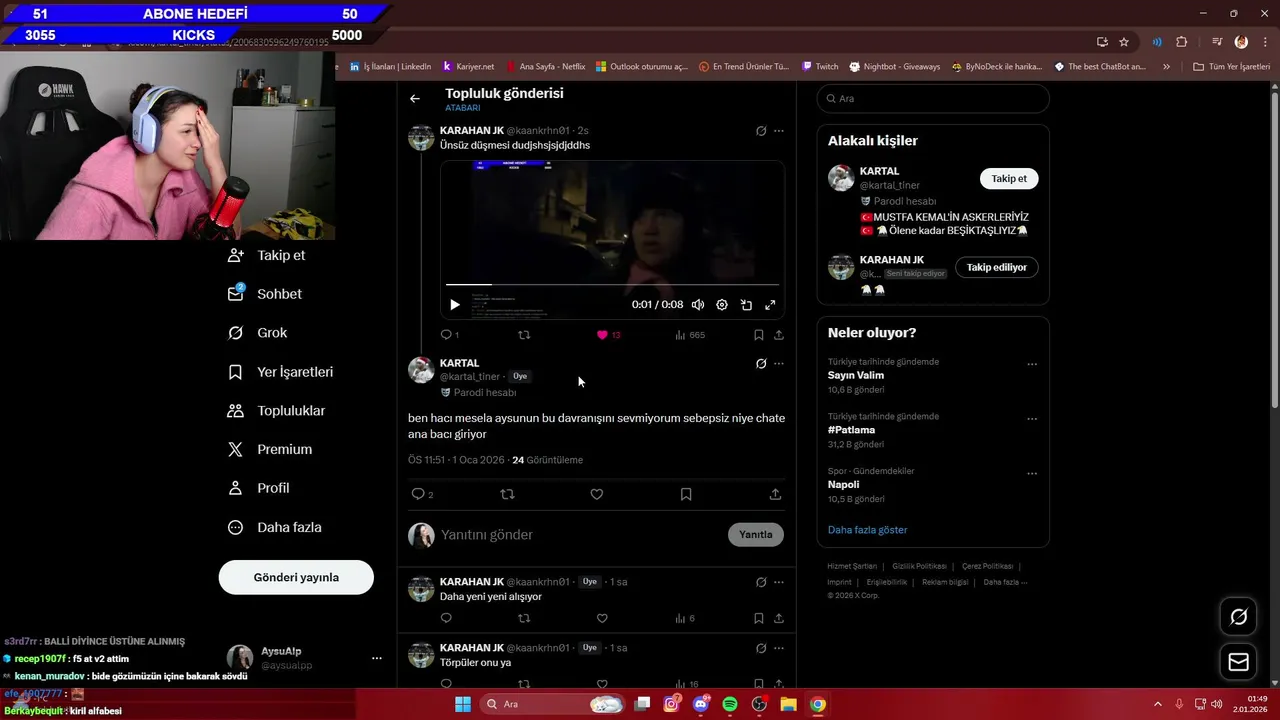Like the 'Daha yeni yeni alışıyor' reply
The image size is (1280, 720).
coord(602,618)
